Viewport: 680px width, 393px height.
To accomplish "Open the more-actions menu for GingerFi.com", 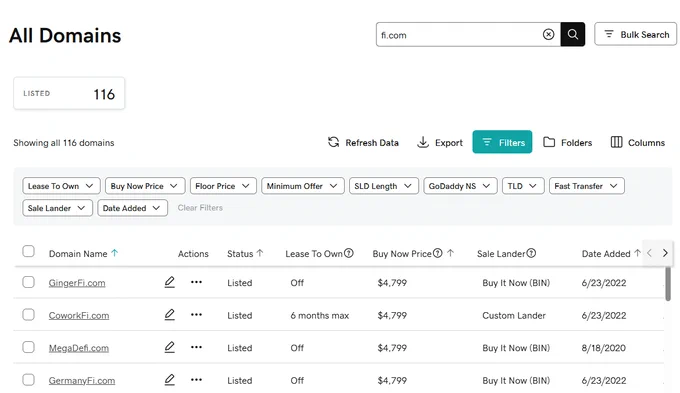I will coord(196,282).
